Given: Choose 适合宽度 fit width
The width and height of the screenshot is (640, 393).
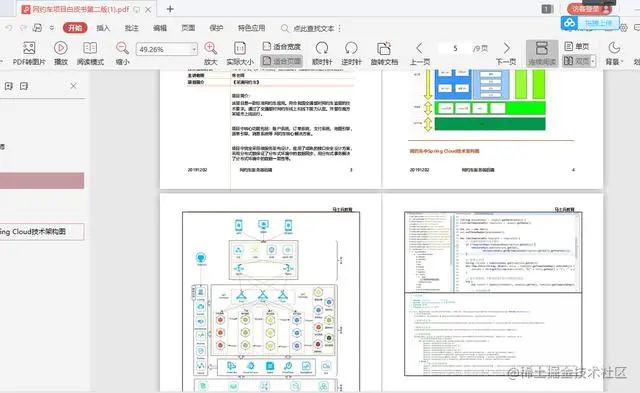Looking at the screenshot, I should [x=282, y=46].
